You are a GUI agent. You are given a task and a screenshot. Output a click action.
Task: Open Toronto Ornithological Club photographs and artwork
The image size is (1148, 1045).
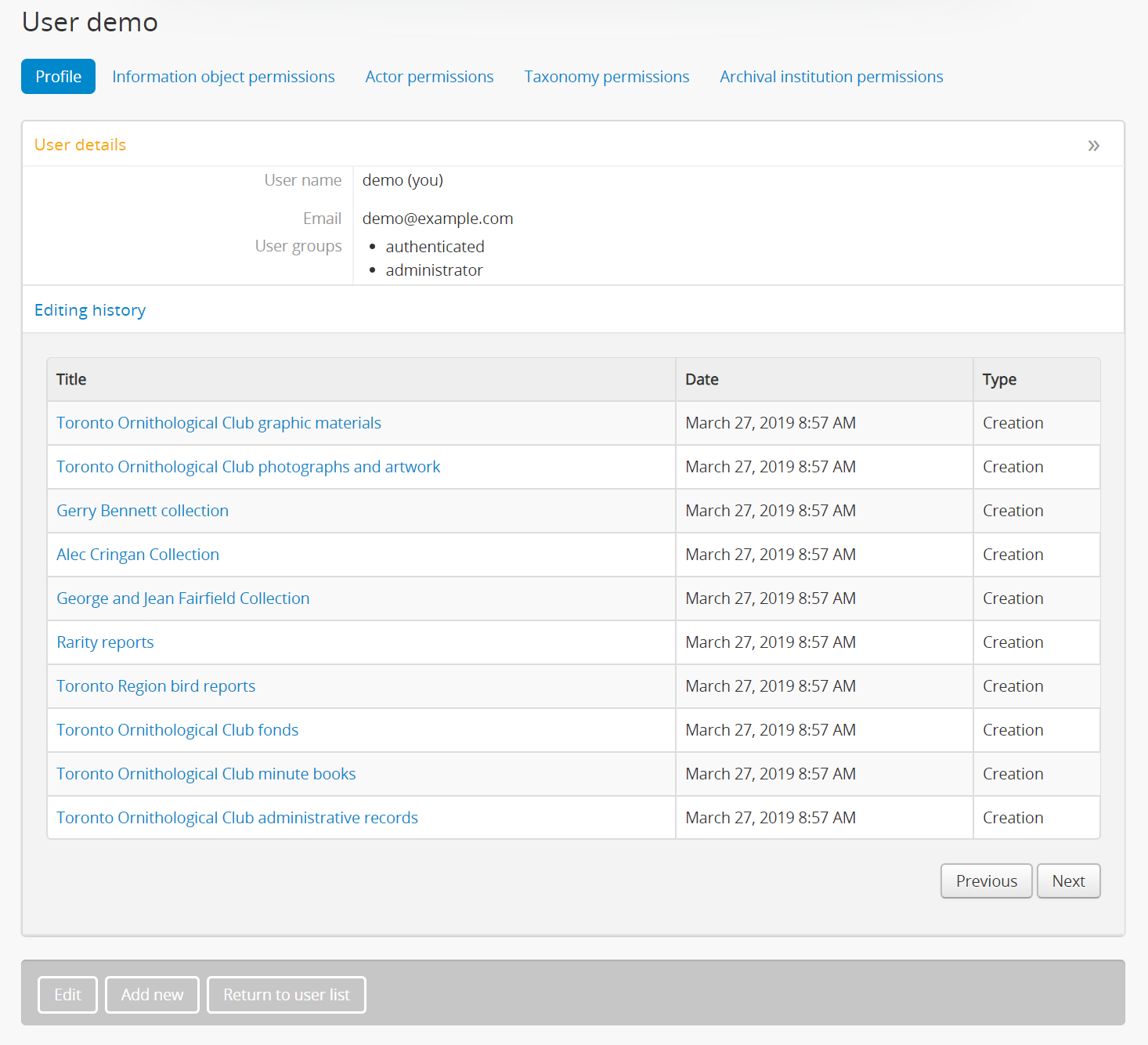click(248, 467)
